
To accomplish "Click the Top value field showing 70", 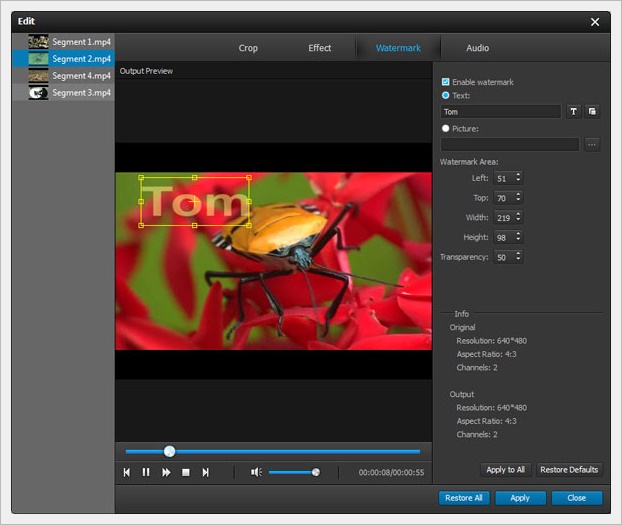I will [504, 198].
